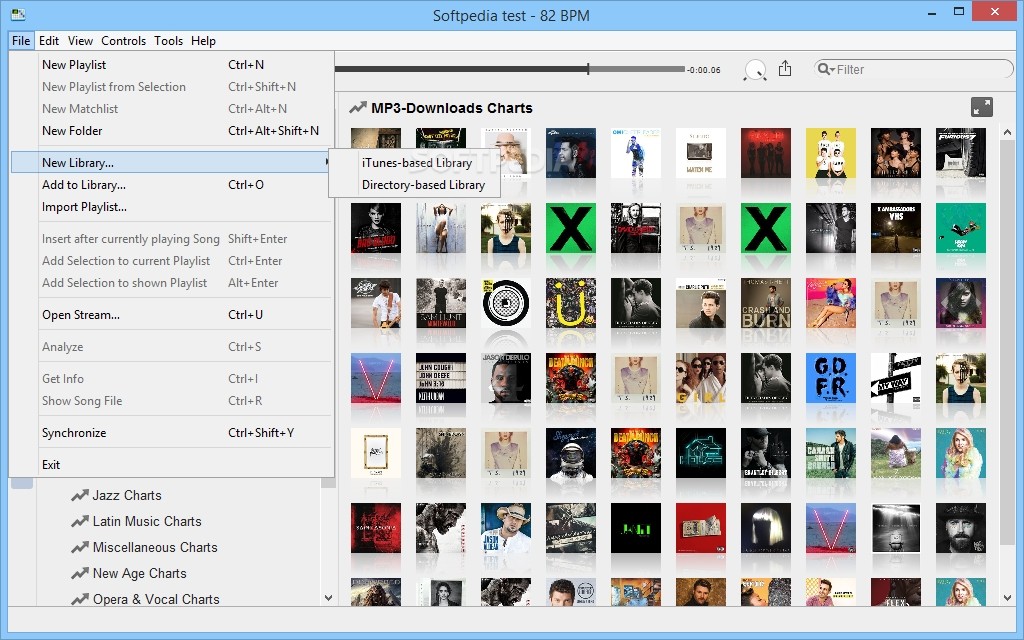Click the Jazz Charts trend icon
Viewport: 1024px width, 640px height.
[x=80, y=496]
